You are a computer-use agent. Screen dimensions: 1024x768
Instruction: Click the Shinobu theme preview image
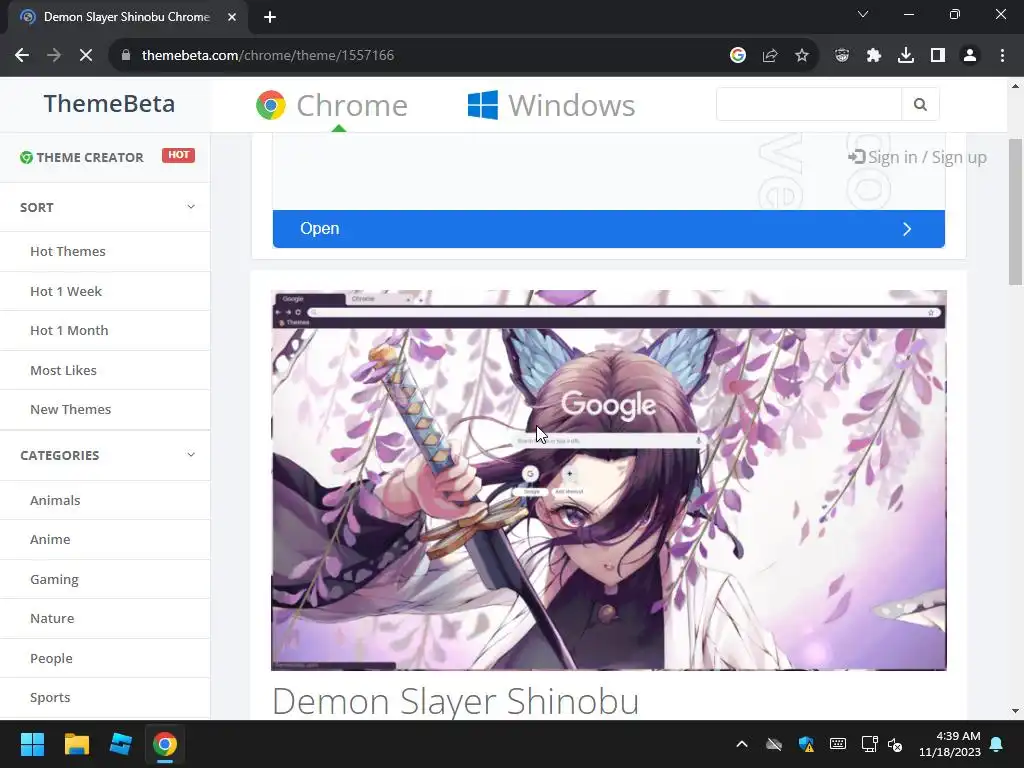tap(609, 480)
